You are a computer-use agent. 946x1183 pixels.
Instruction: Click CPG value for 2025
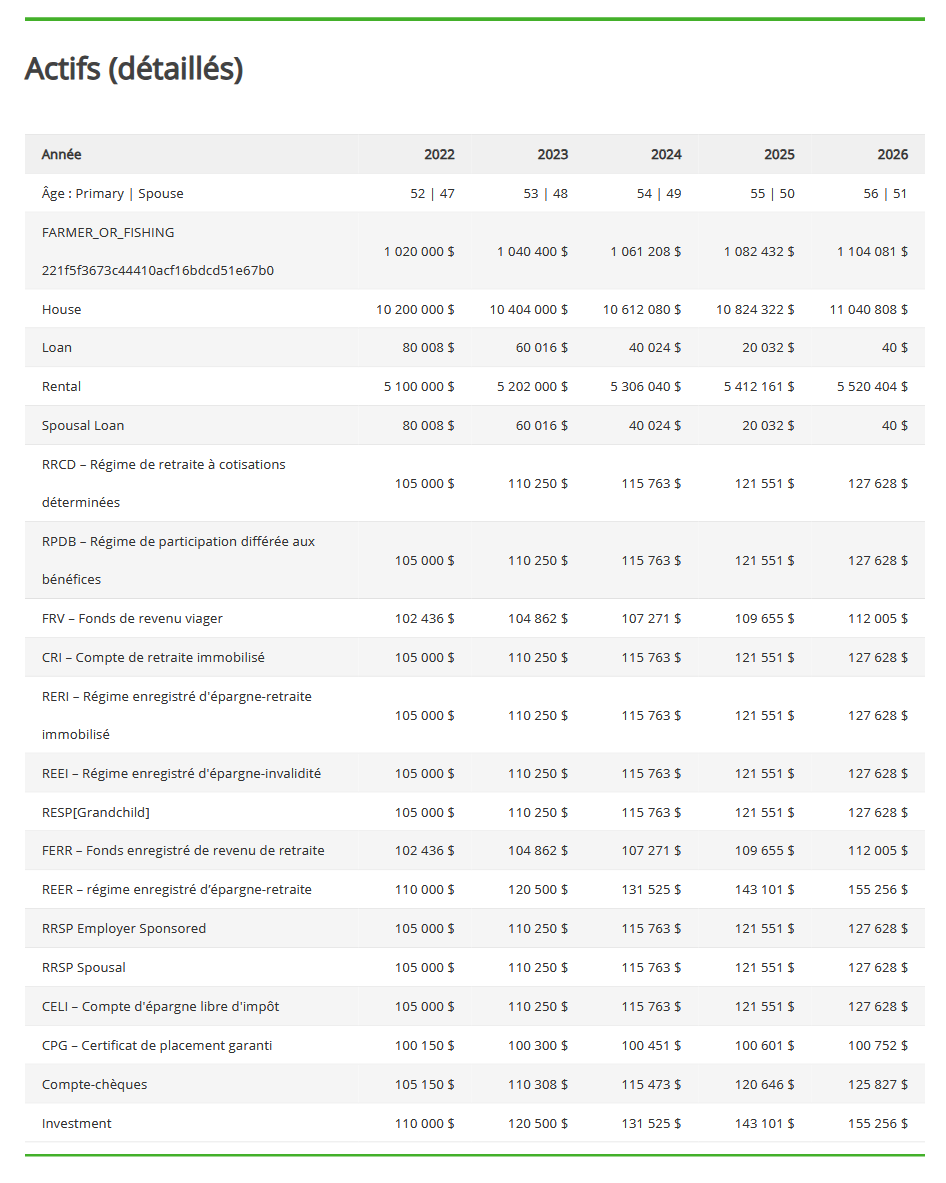pos(765,1045)
